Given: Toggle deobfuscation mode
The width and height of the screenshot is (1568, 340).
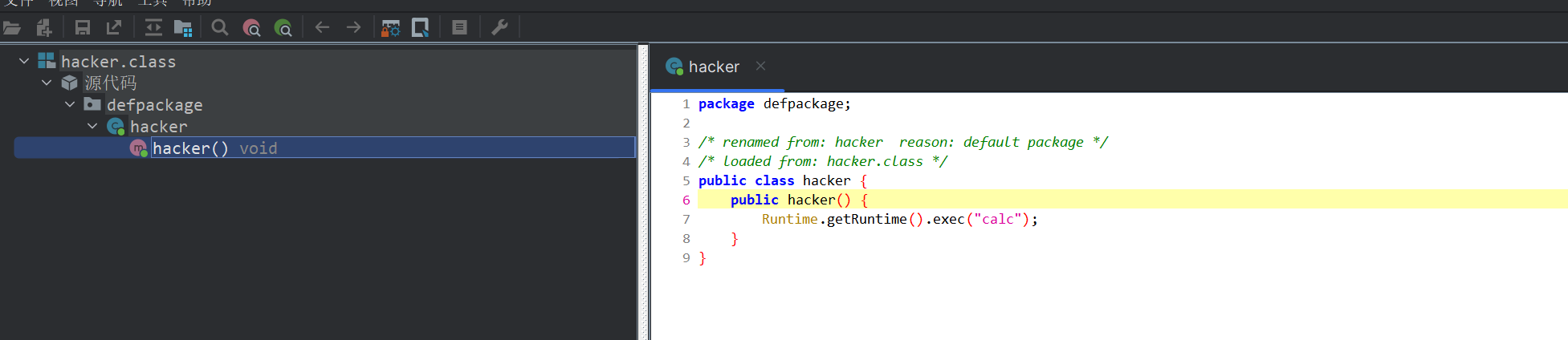Looking at the screenshot, I should tap(391, 28).
